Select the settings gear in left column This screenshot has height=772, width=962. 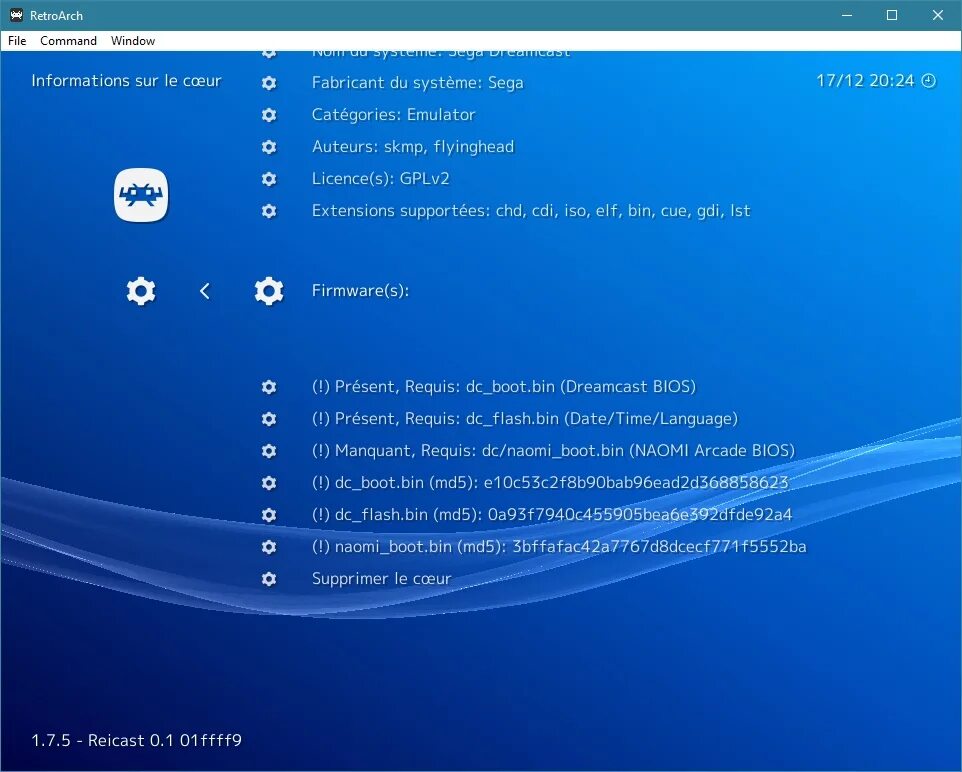141,291
